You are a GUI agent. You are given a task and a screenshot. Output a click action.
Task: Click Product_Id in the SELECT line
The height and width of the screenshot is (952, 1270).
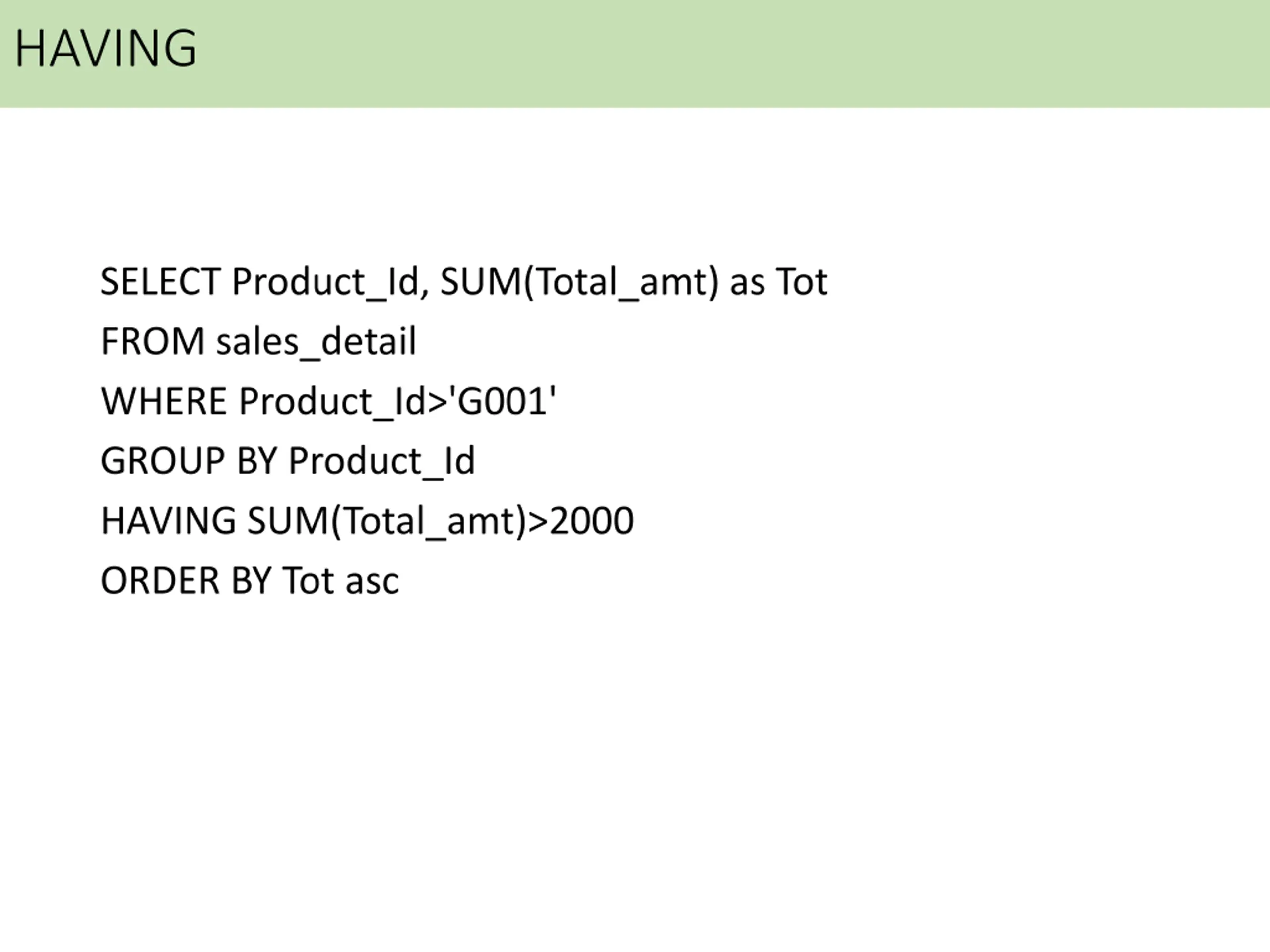[x=325, y=282]
